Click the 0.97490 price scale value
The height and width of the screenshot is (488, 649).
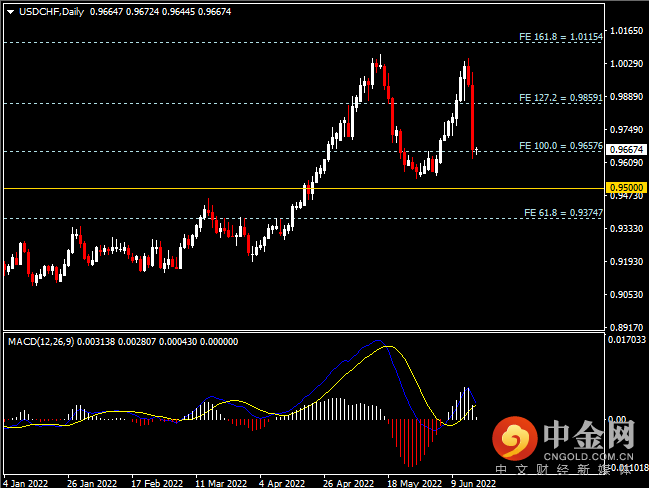click(x=627, y=130)
